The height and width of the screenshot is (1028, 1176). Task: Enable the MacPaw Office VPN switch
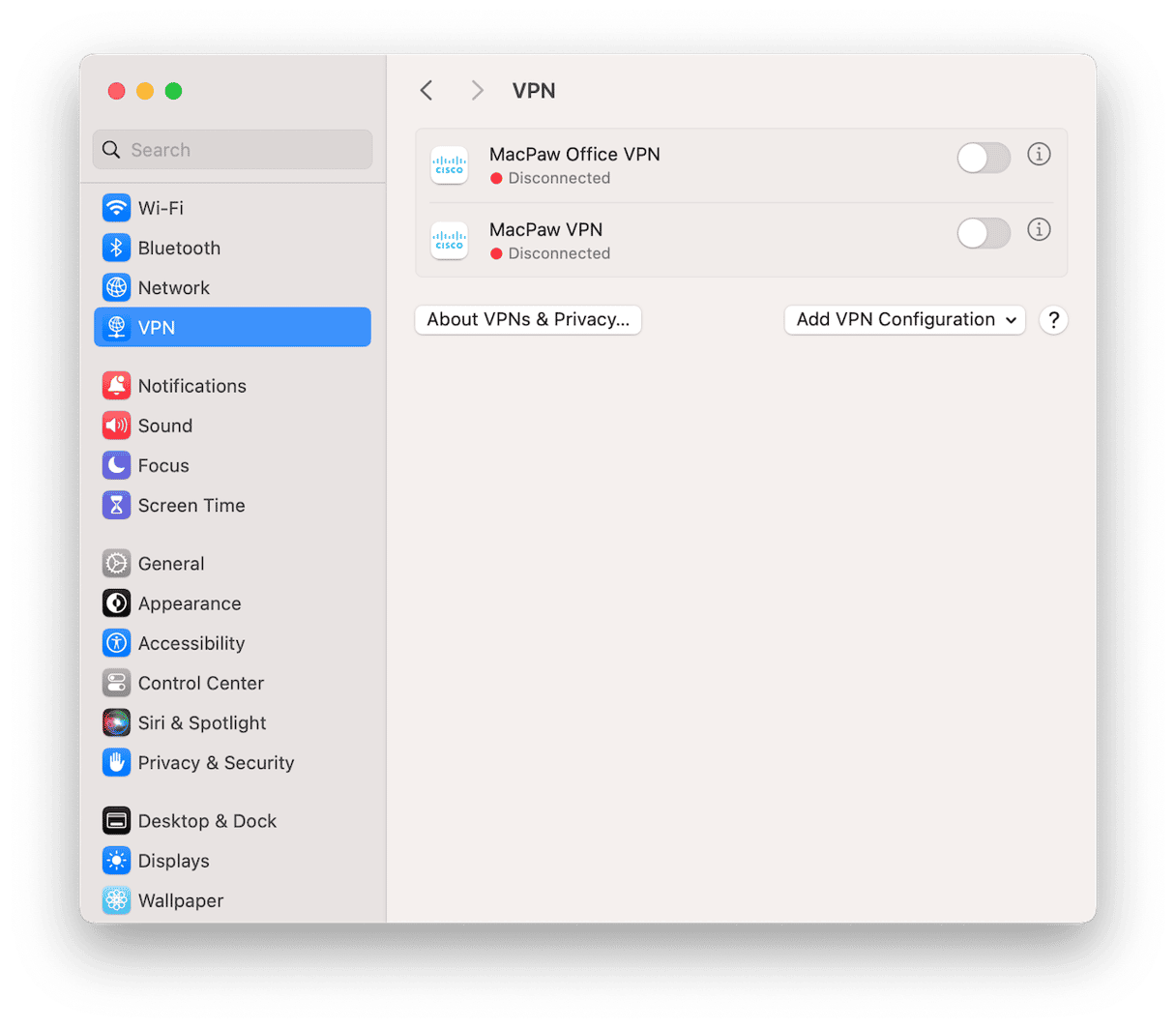[984, 158]
